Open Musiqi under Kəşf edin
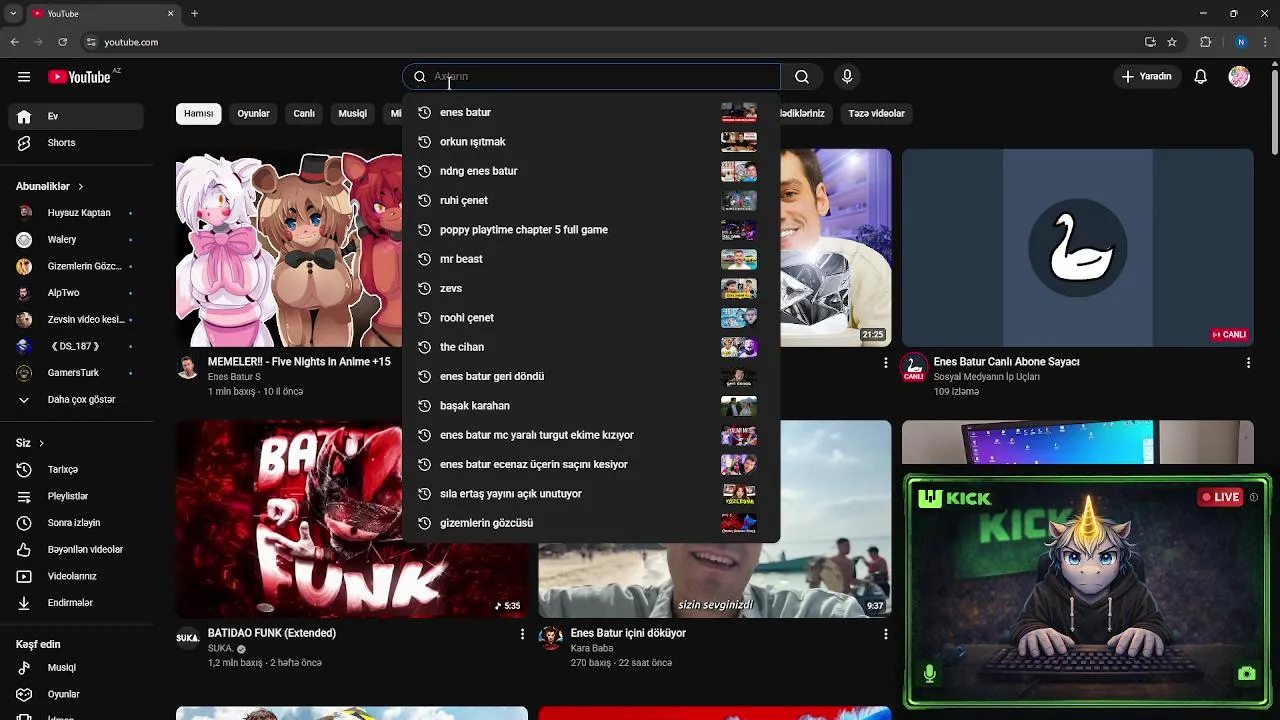 tap(76, 668)
